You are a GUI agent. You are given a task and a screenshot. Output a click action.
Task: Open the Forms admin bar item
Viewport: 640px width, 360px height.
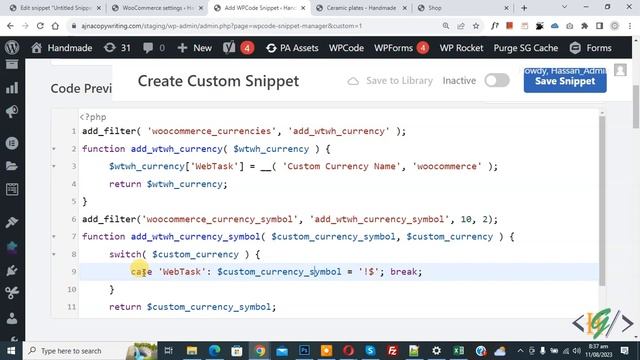click(x=591, y=48)
